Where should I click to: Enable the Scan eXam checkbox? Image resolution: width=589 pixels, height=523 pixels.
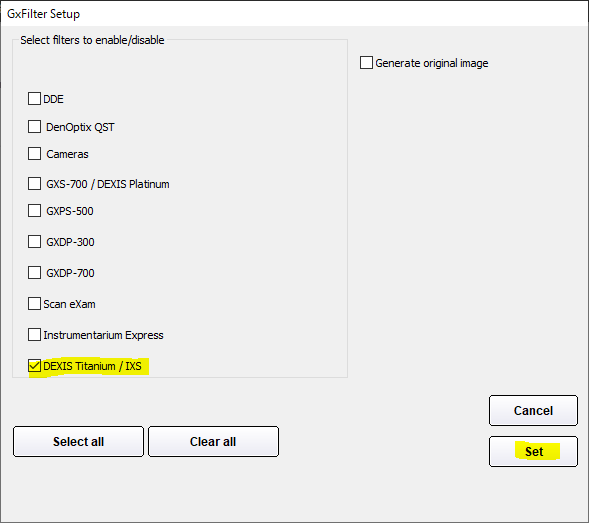tap(34, 304)
